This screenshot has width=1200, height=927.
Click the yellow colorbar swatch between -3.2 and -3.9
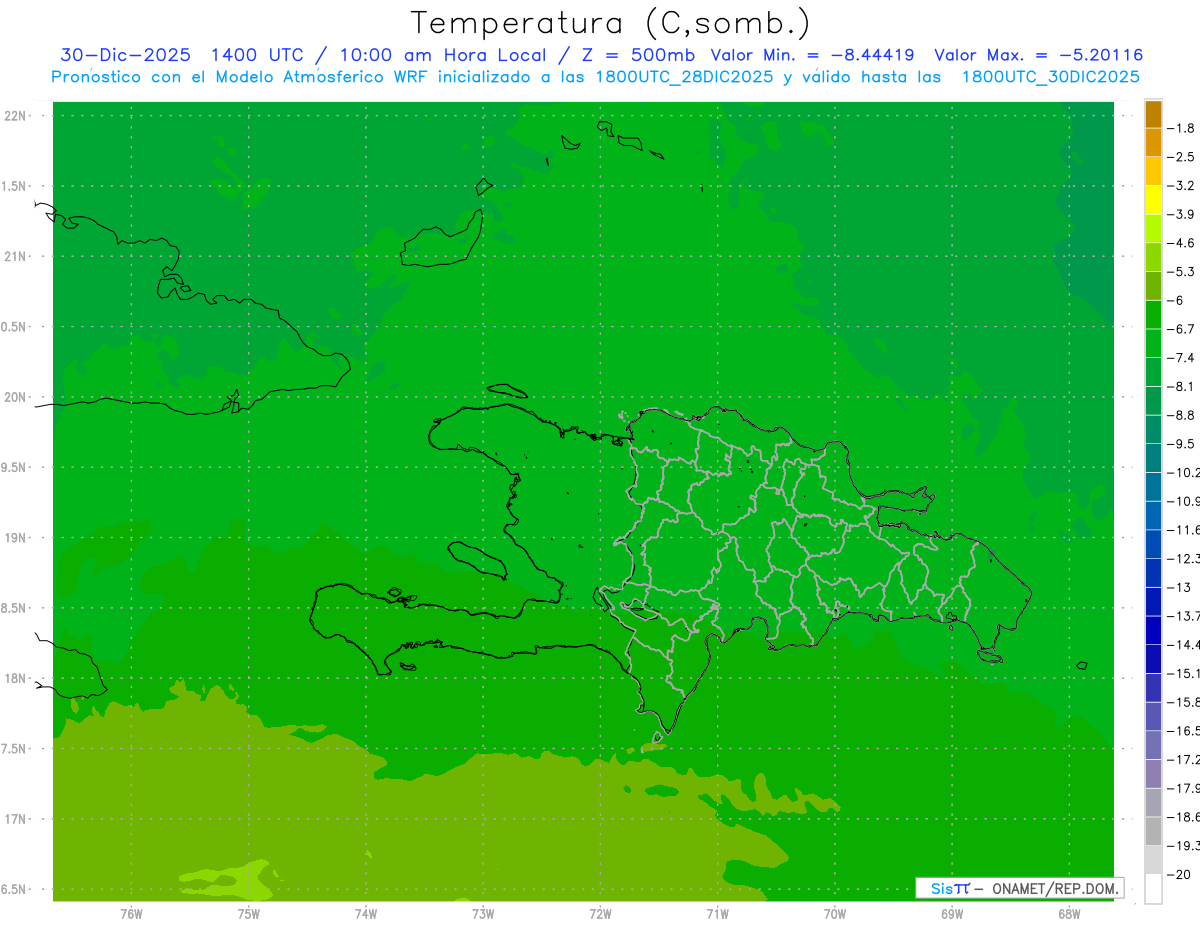1153,200
